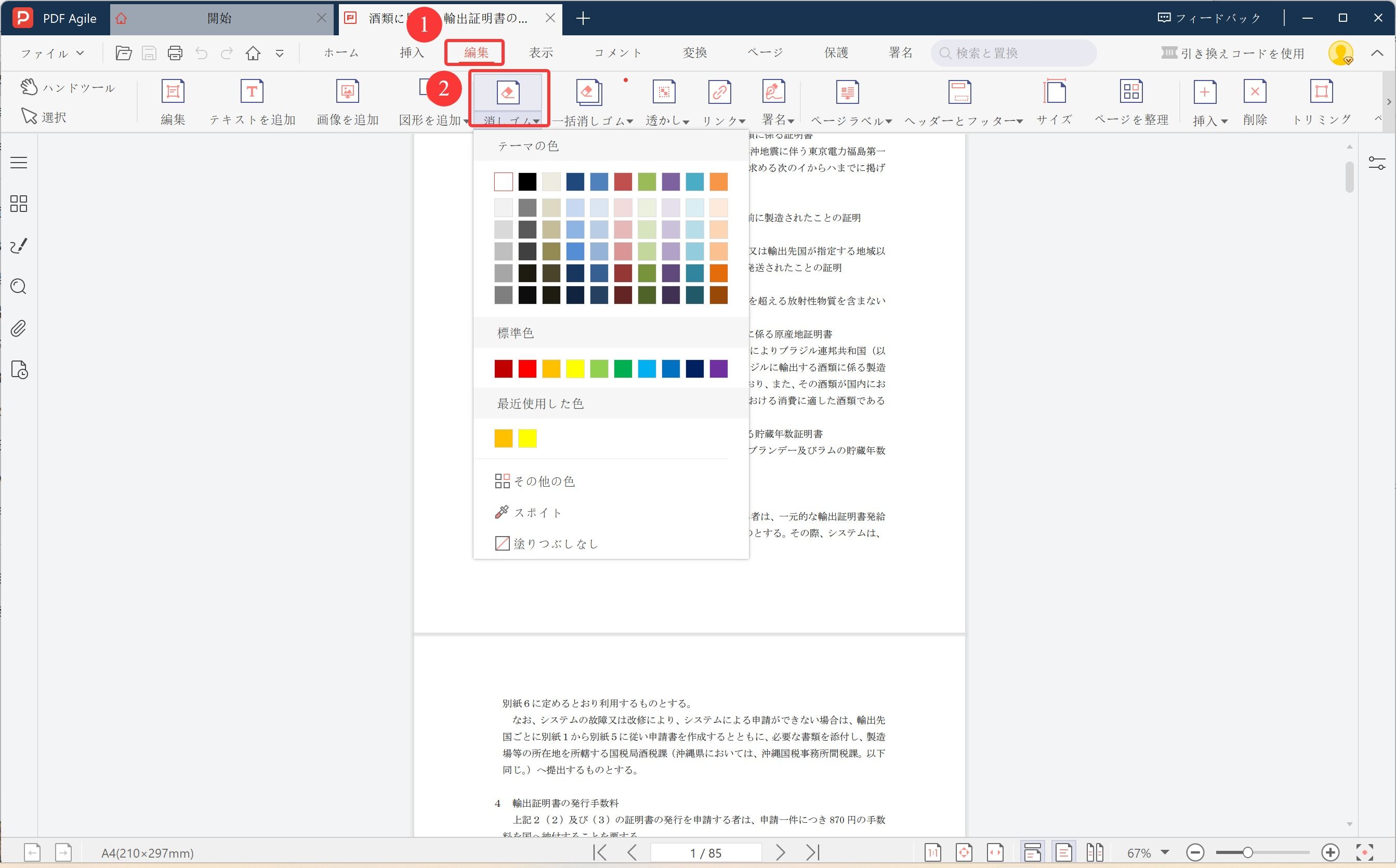
Task: Expand the 図形を追加 dropdown
Action: 466,121
